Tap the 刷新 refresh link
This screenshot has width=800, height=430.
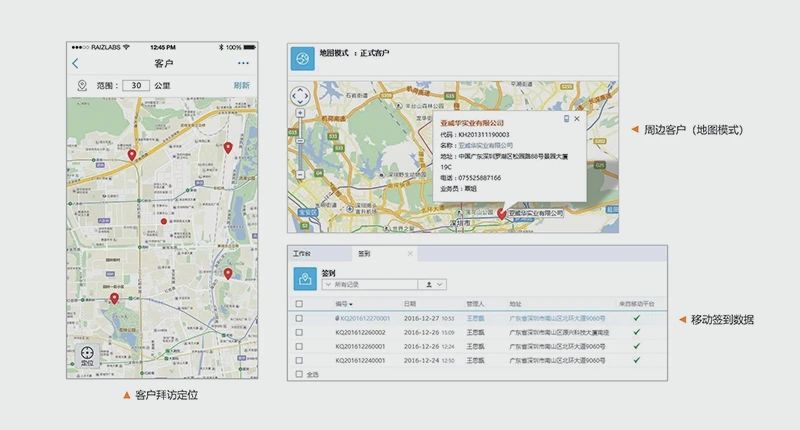(241, 86)
